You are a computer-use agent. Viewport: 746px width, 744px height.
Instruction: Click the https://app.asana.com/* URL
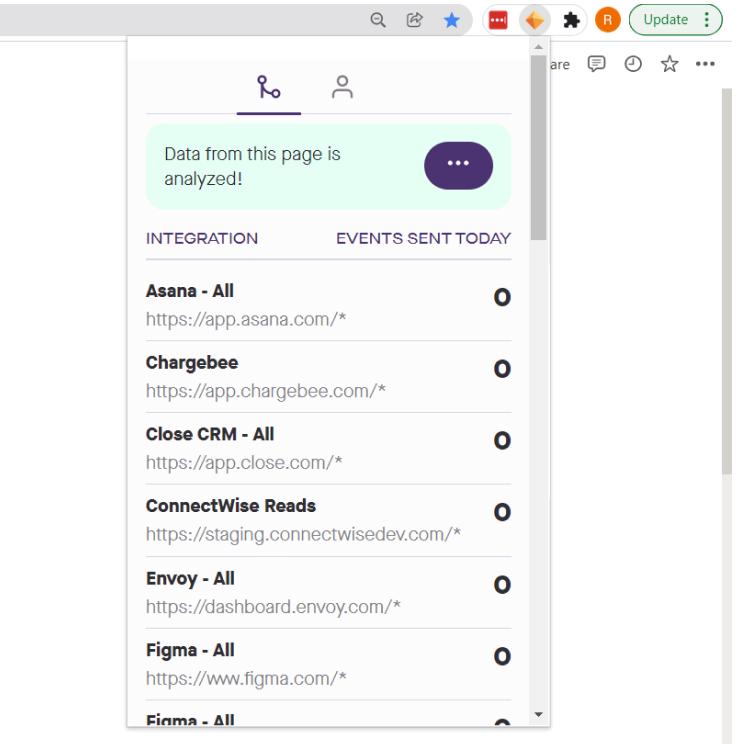(x=246, y=319)
